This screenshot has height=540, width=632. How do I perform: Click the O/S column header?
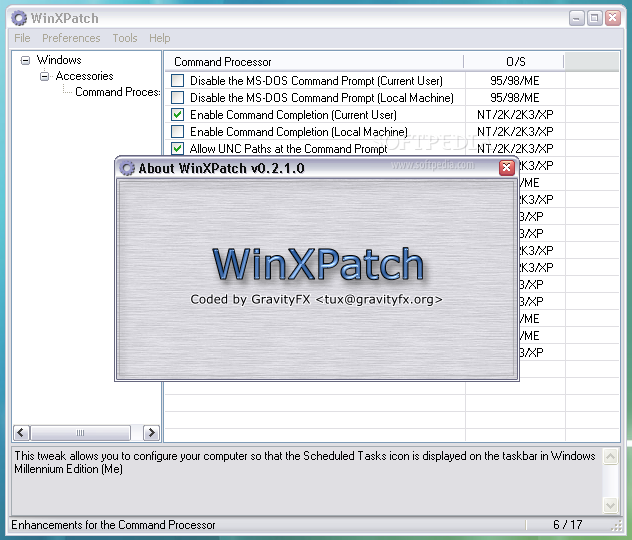[x=514, y=62]
